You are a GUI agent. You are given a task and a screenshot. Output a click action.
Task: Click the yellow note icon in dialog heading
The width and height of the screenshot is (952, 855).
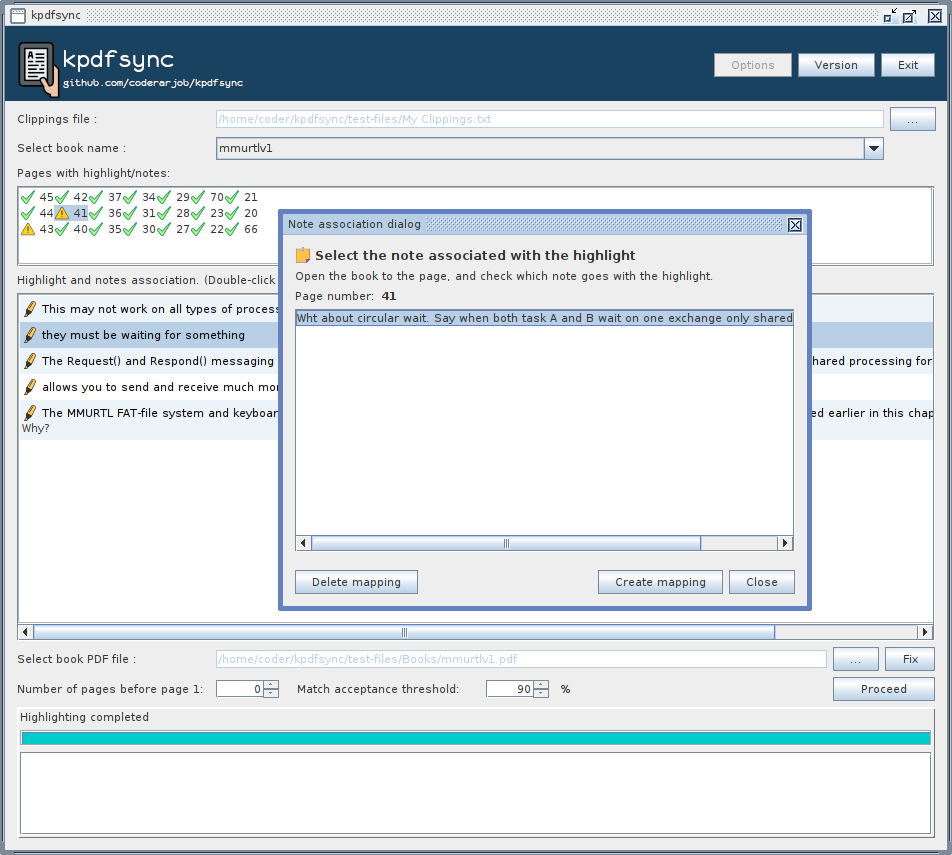[302, 256]
